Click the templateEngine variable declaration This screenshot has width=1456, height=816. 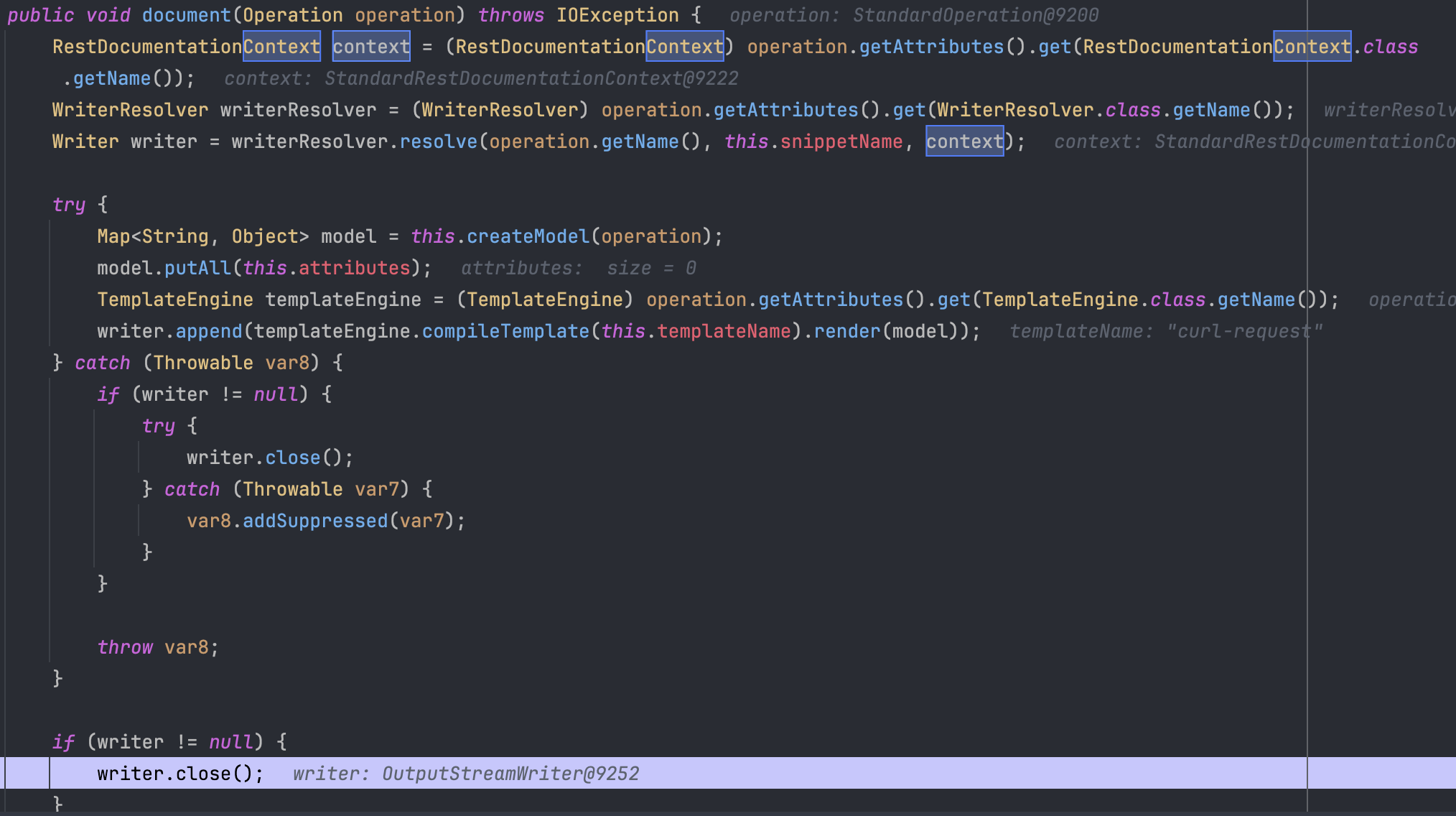coord(343,300)
